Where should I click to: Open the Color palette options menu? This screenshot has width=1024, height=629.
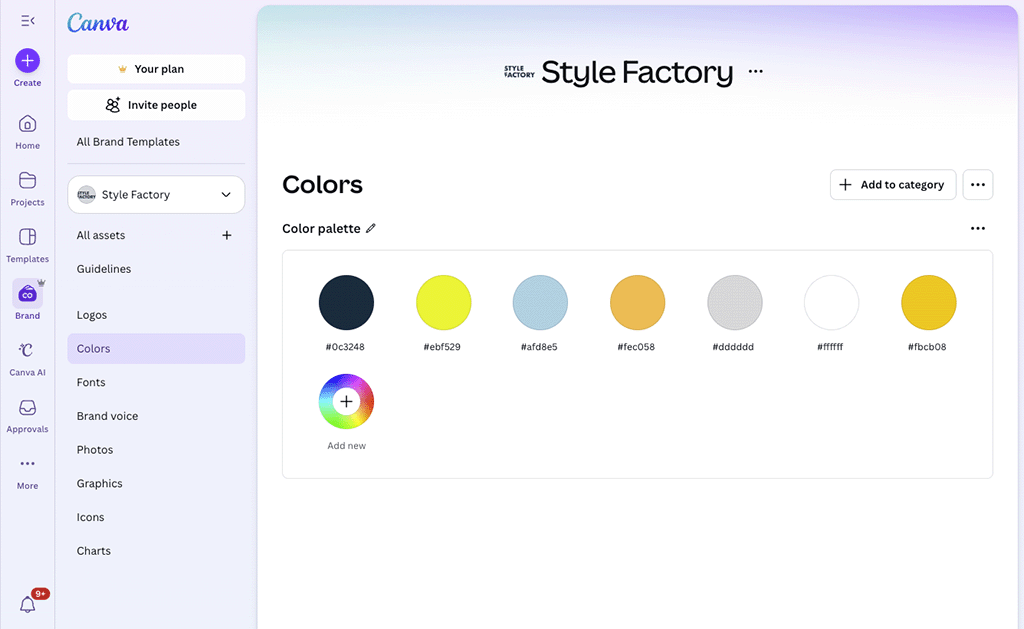[x=977, y=228]
